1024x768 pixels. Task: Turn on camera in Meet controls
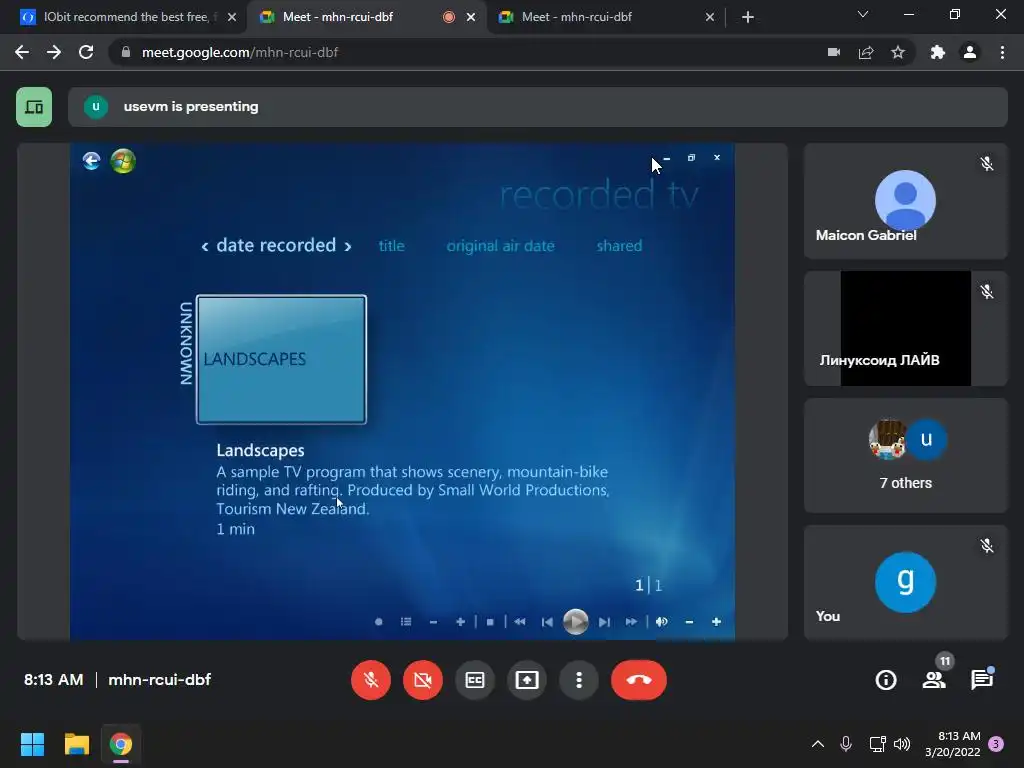click(423, 680)
